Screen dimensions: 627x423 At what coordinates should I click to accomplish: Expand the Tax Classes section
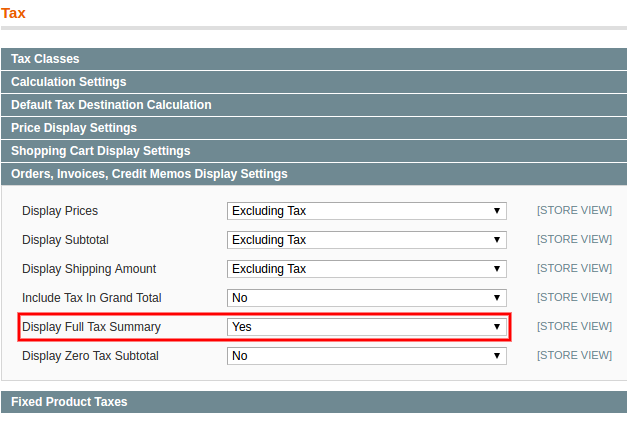click(45, 59)
